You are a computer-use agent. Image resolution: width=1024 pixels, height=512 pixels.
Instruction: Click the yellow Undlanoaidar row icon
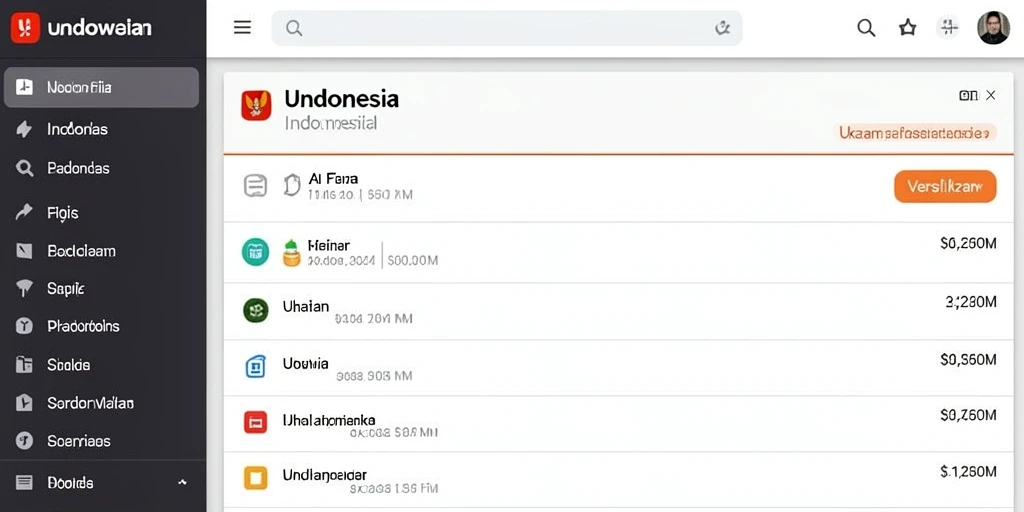[255, 478]
